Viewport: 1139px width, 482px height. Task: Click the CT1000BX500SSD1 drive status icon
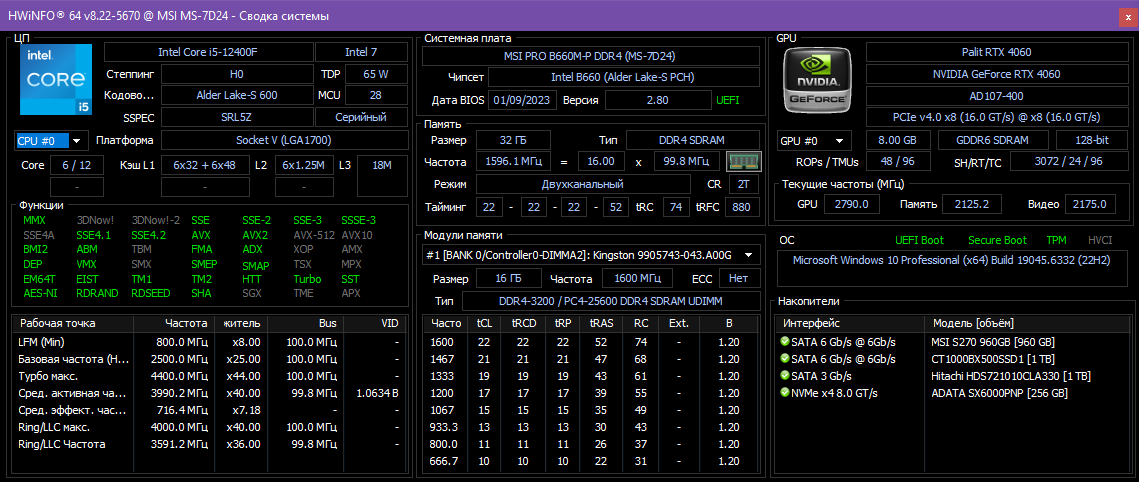pos(785,359)
